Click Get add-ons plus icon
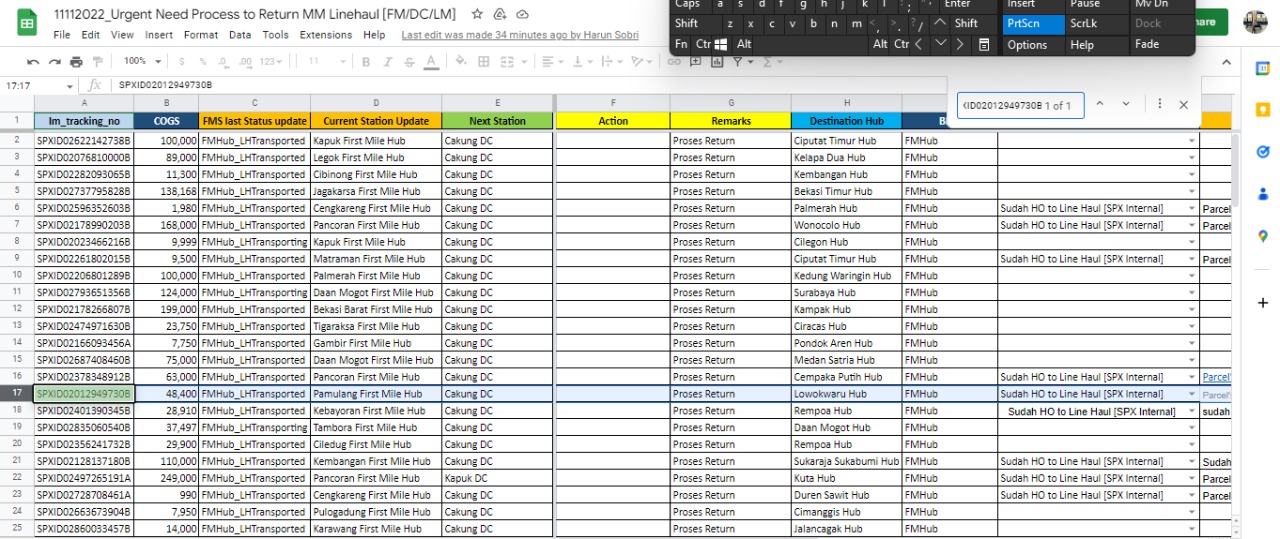 point(1263,302)
